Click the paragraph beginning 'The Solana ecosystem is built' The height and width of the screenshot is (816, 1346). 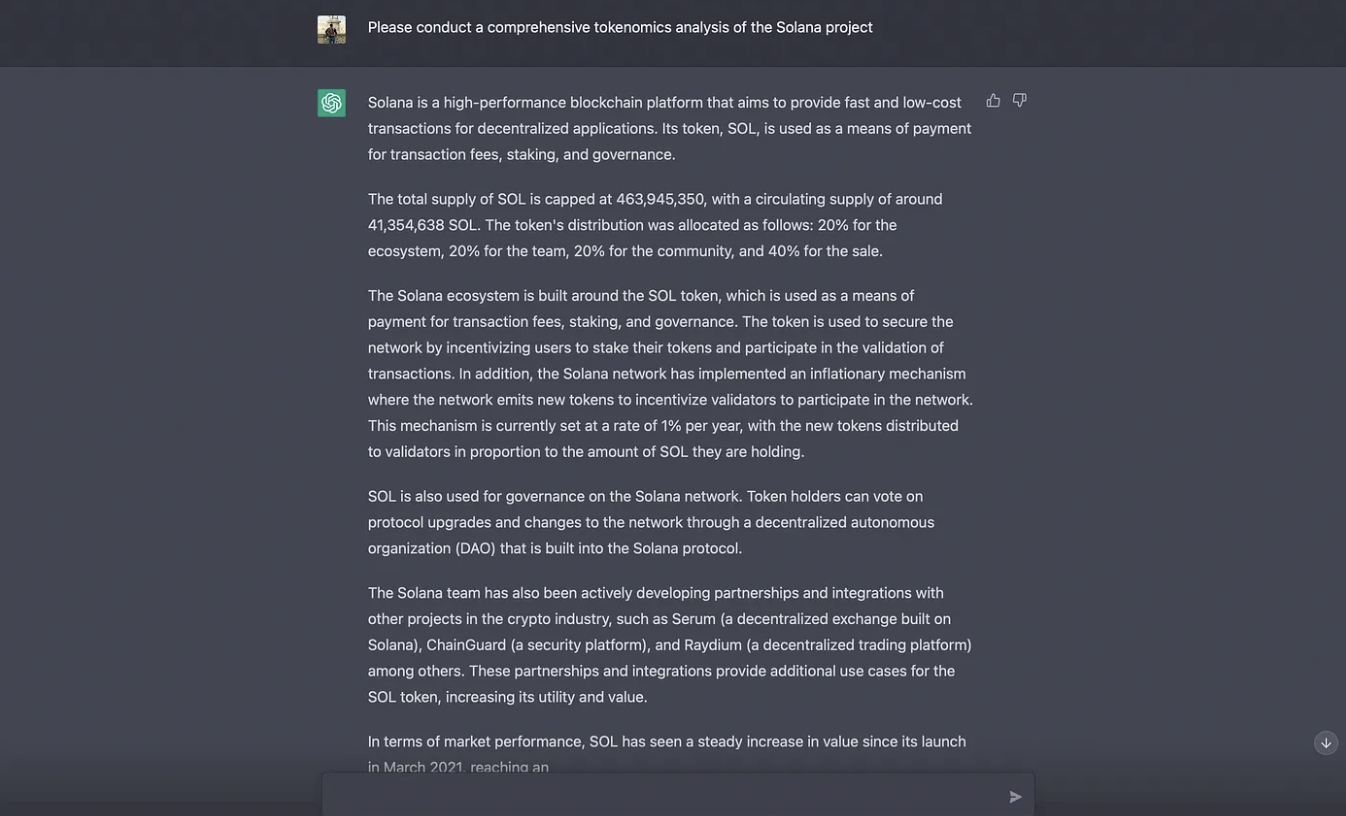670,373
